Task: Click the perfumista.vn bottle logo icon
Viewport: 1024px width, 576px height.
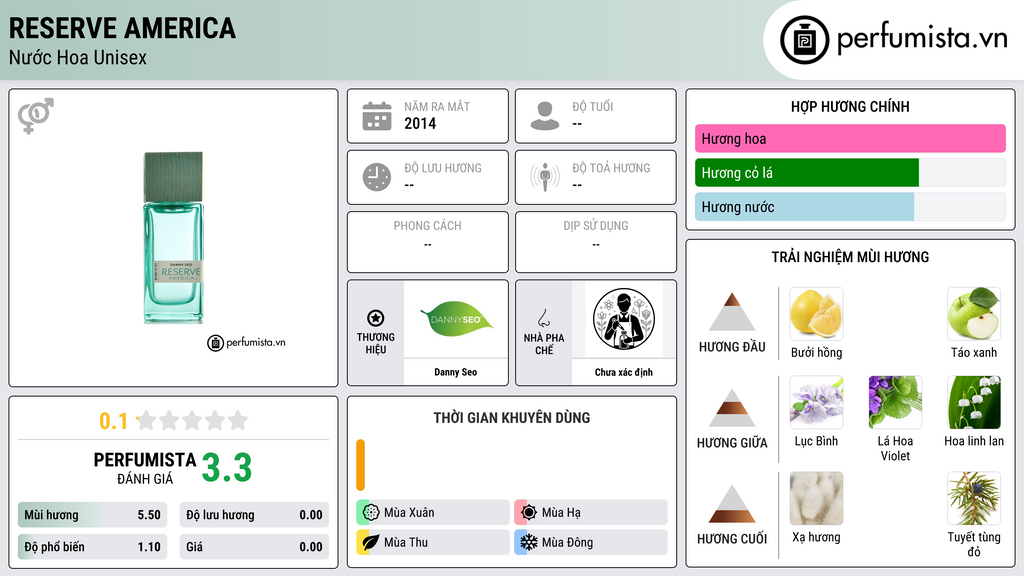Action: point(804,40)
